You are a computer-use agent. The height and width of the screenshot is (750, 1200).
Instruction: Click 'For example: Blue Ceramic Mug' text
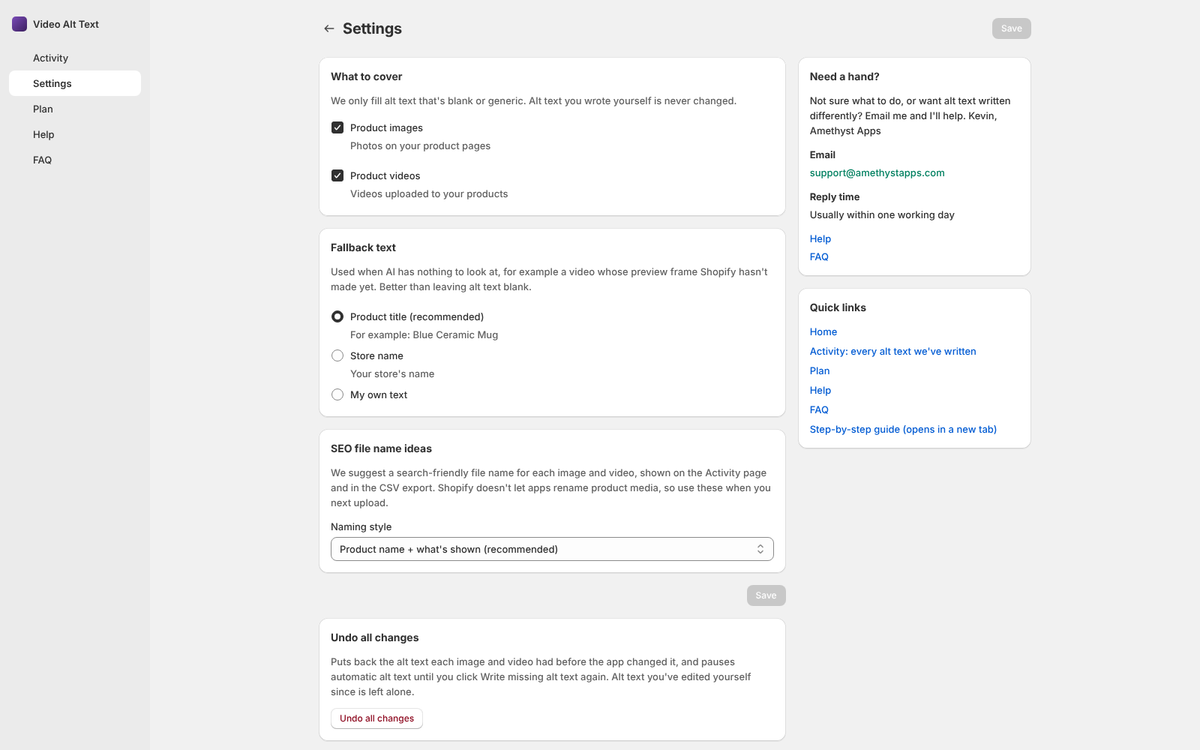(x=424, y=335)
